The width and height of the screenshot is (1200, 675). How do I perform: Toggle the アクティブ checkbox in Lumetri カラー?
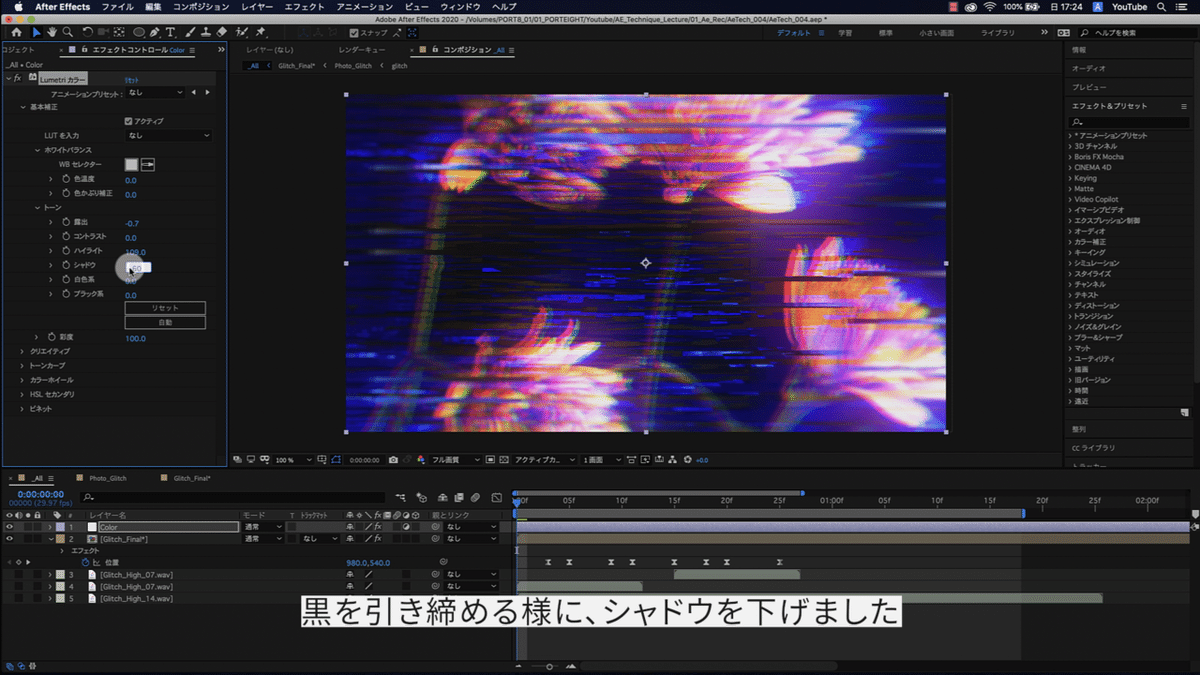127,121
